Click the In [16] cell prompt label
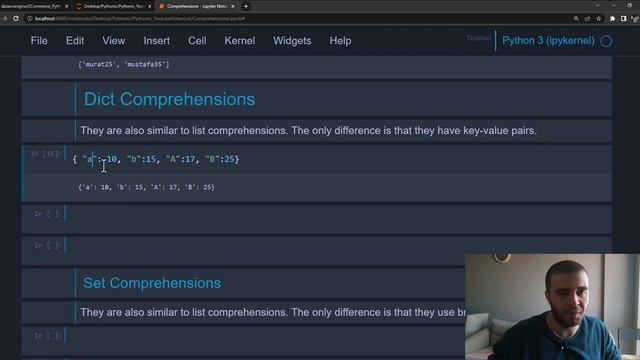This screenshot has height=360, width=640. click(x=45, y=154)
